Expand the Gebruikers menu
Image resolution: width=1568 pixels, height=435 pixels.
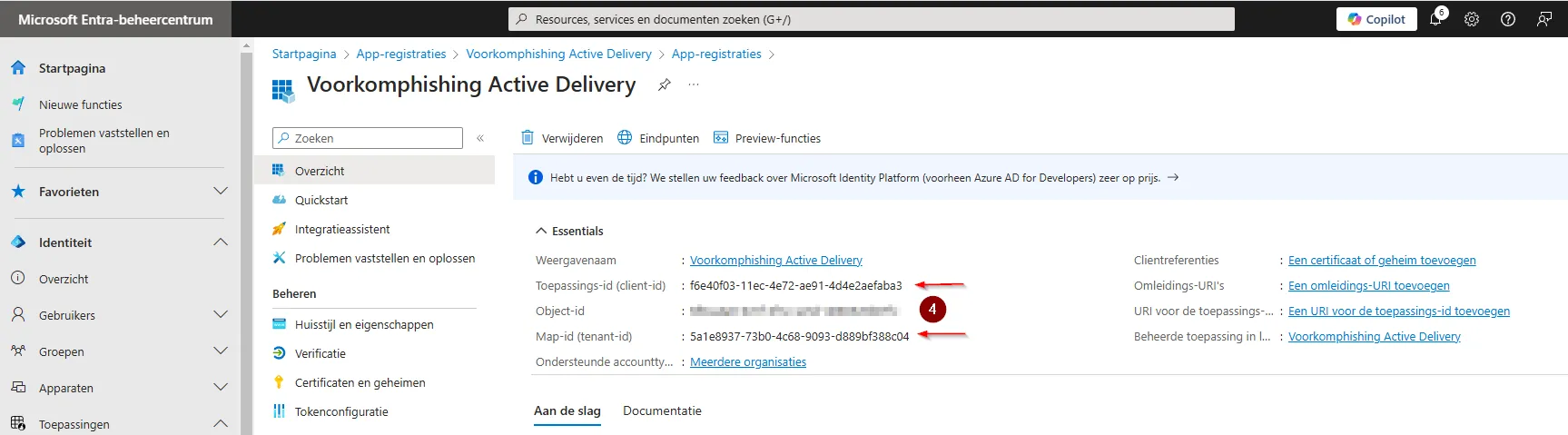[x=221, y=314]
